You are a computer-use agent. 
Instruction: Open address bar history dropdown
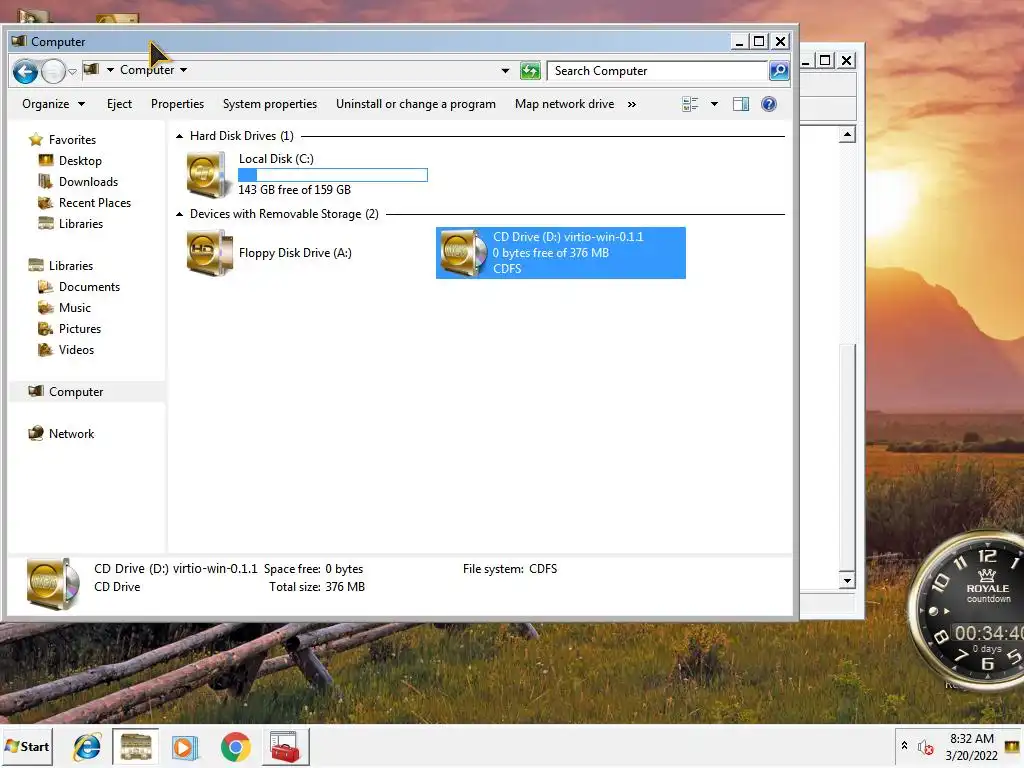point(505,71)
